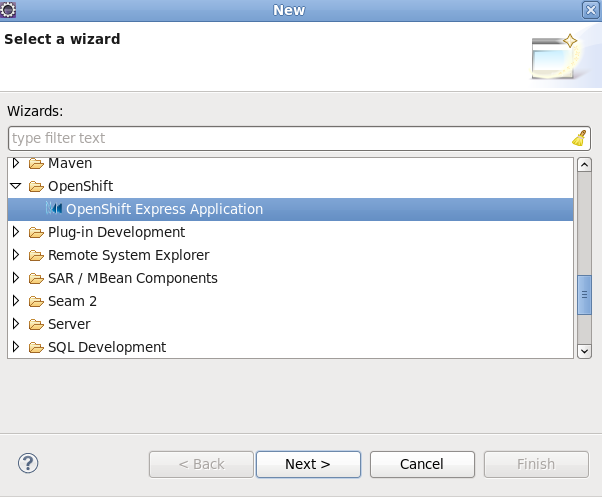602x497 pixels.
Task: Click the Eclipse icon in the title bar
Action: 8,10
